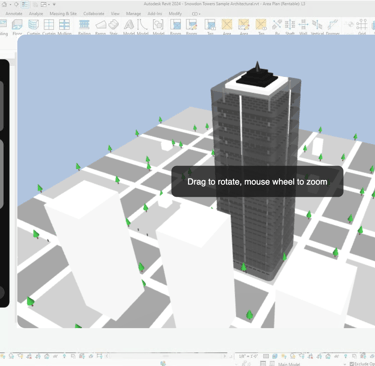Pick the Ramp tool
The width and height of the screenshot is (375, 366).
coord(101,26)
